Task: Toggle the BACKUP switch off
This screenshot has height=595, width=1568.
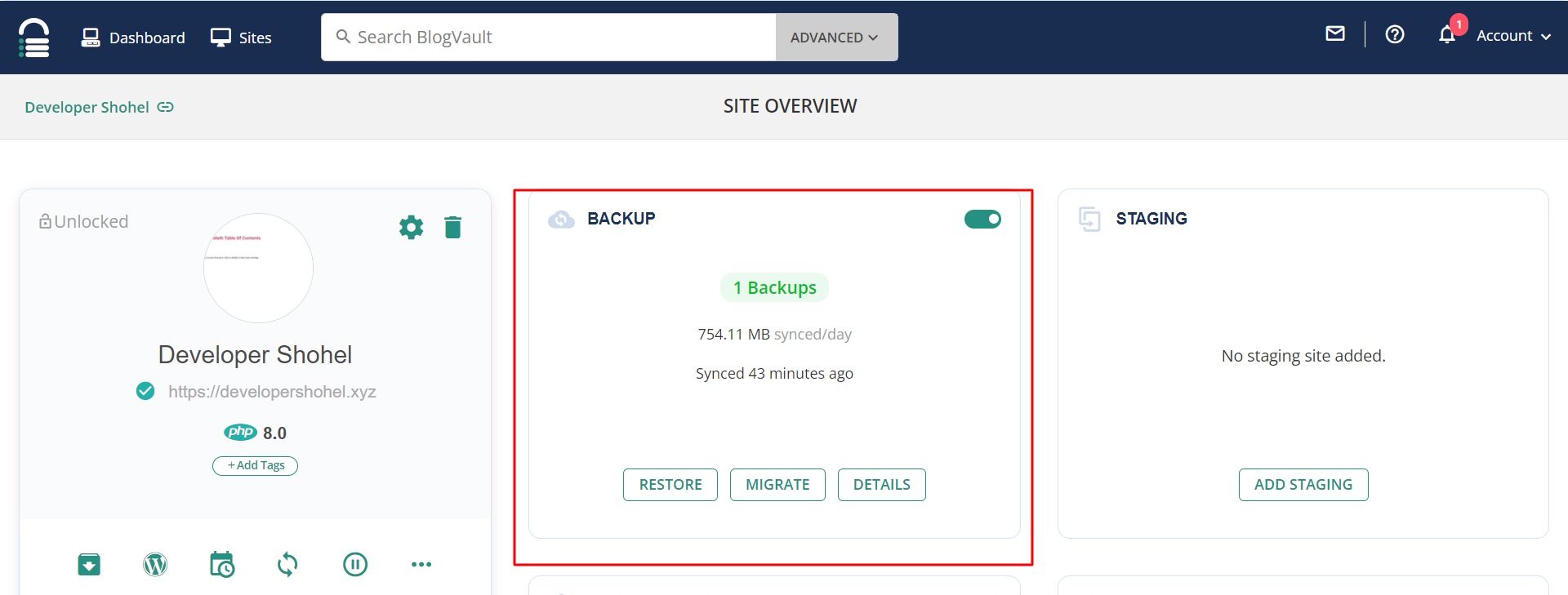Action: 982,219
